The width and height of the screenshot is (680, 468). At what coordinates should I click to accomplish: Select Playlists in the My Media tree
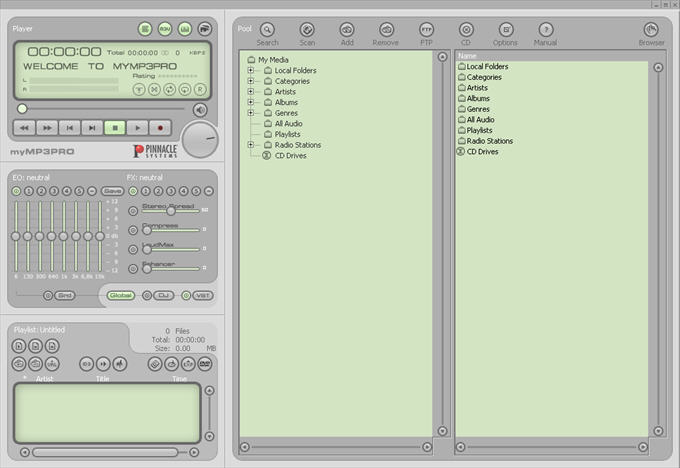[x=288, y=134]
